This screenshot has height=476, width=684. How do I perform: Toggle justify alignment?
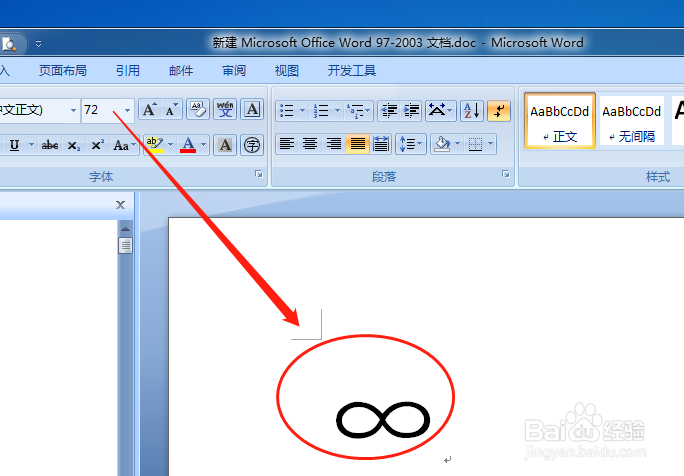pos(357,144)
